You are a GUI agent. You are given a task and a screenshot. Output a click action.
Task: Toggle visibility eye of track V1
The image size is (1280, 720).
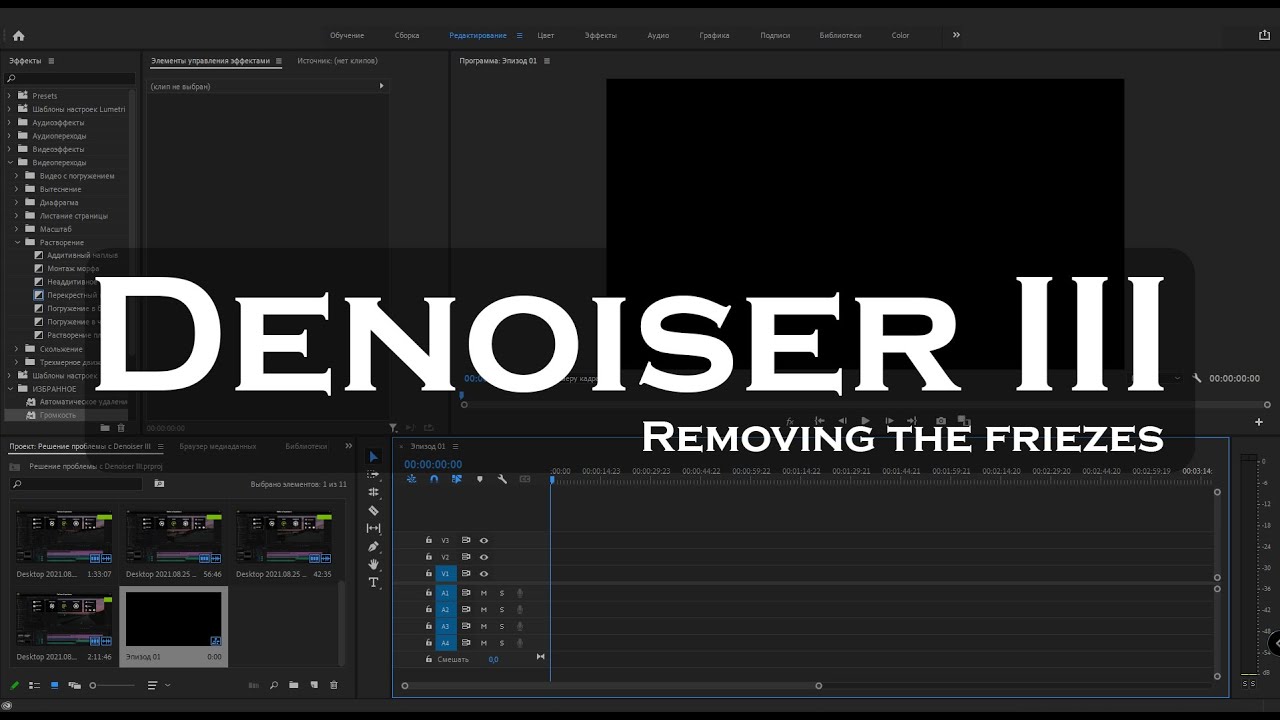484,574
